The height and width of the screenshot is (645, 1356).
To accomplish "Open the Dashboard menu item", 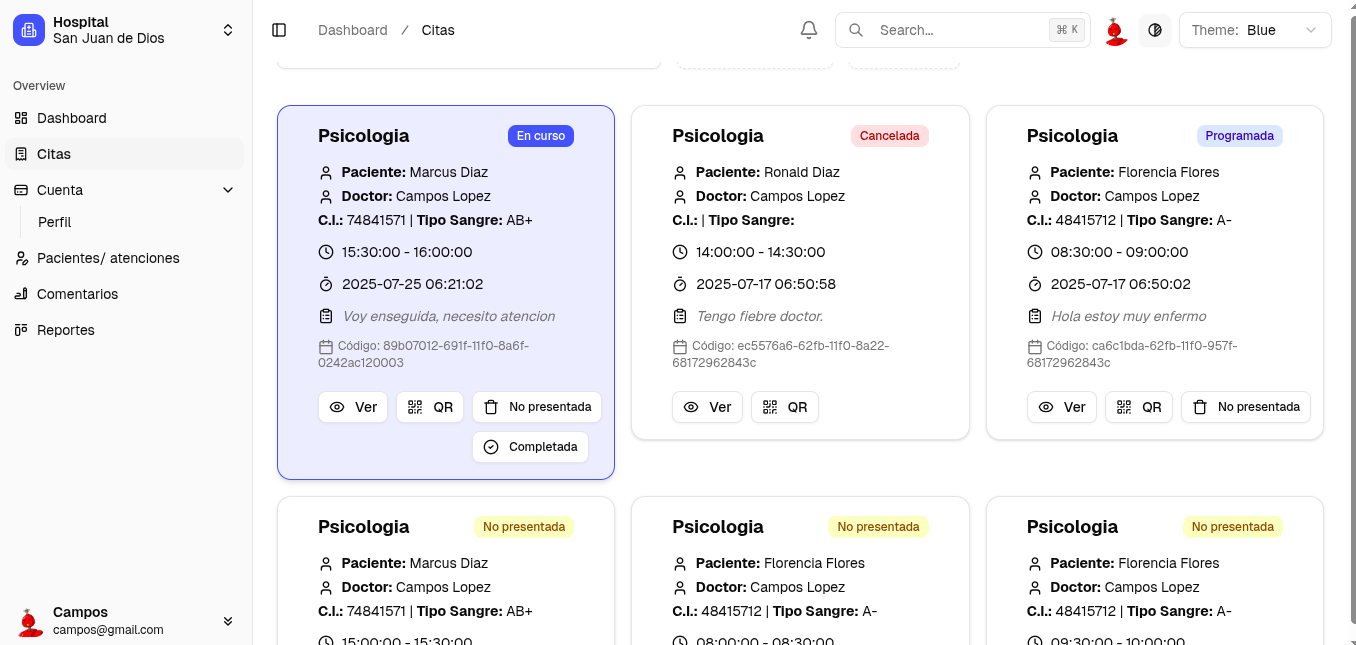I will point(125,118).
